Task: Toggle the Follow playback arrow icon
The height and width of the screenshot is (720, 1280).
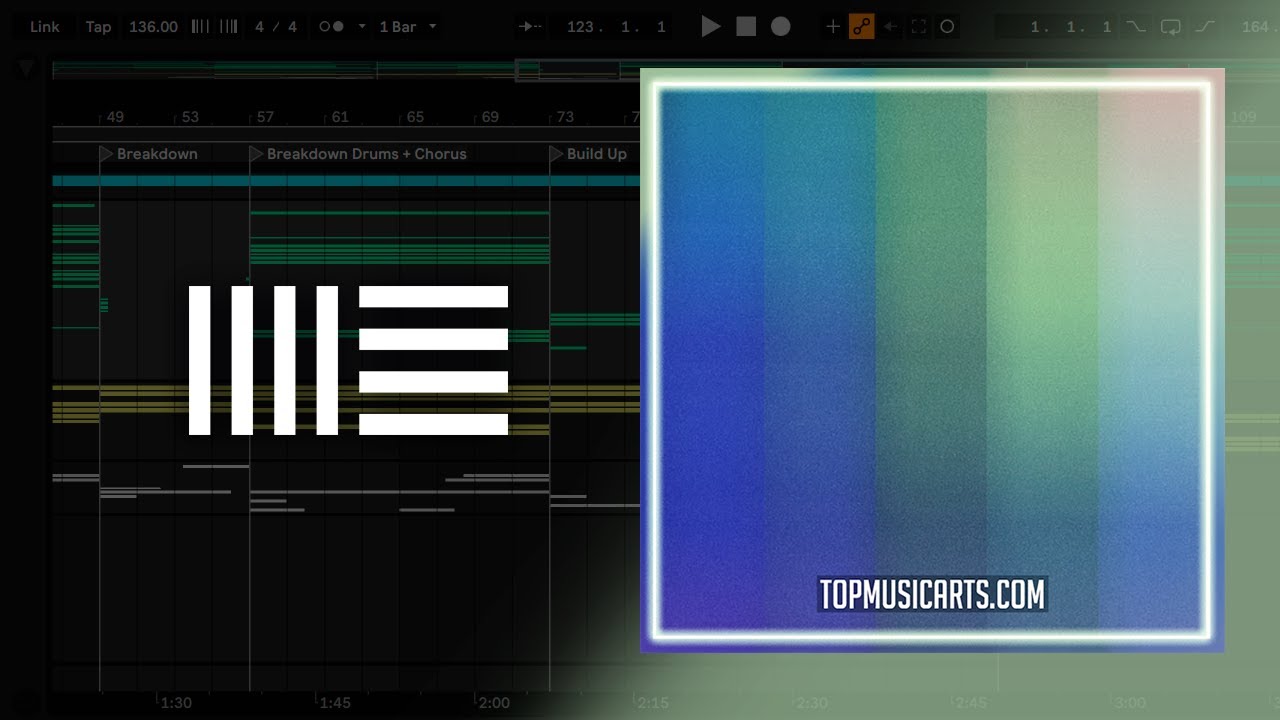Action: click(x=531, y=27)
